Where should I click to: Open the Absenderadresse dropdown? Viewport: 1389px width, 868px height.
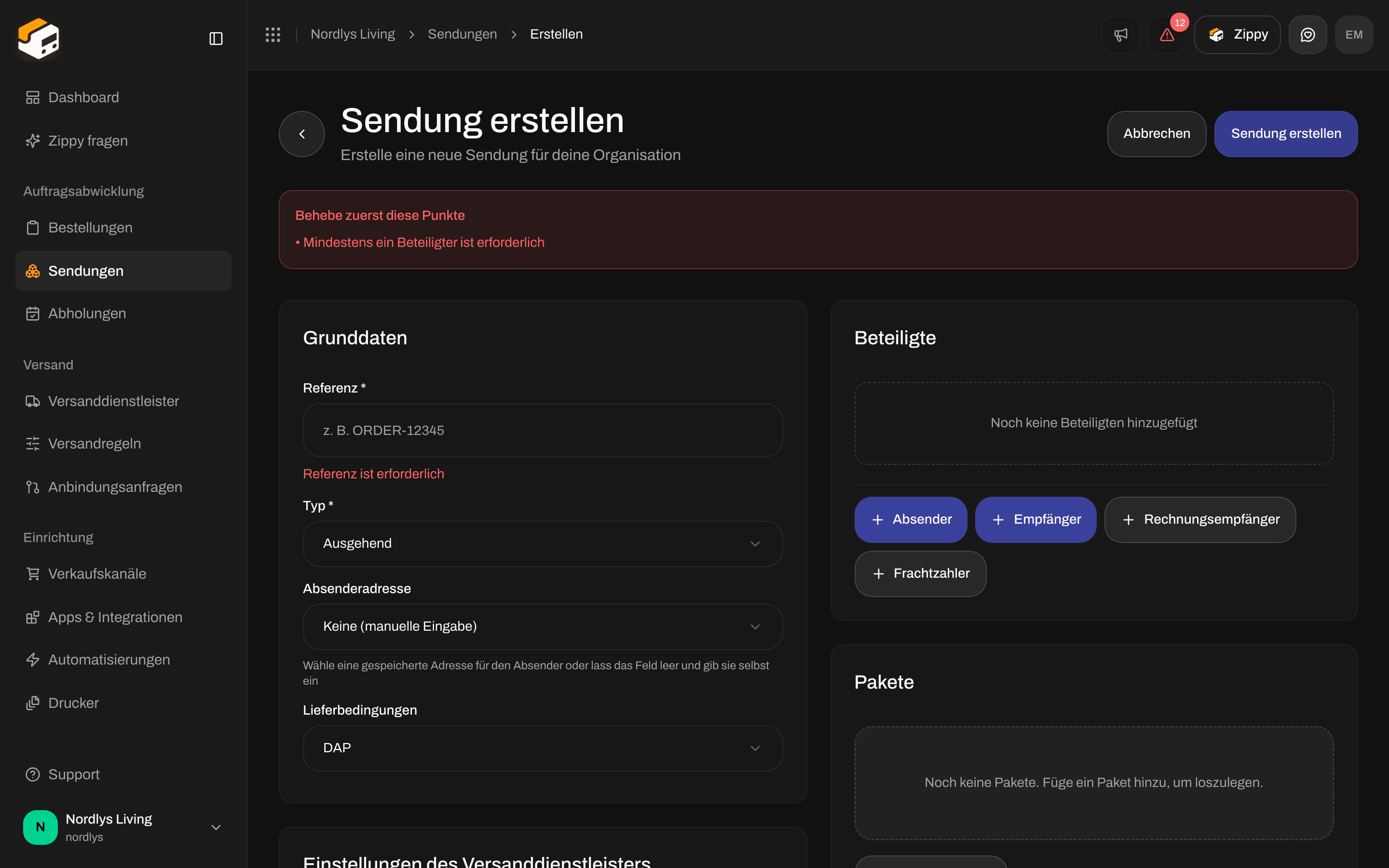tap(543, 626)
